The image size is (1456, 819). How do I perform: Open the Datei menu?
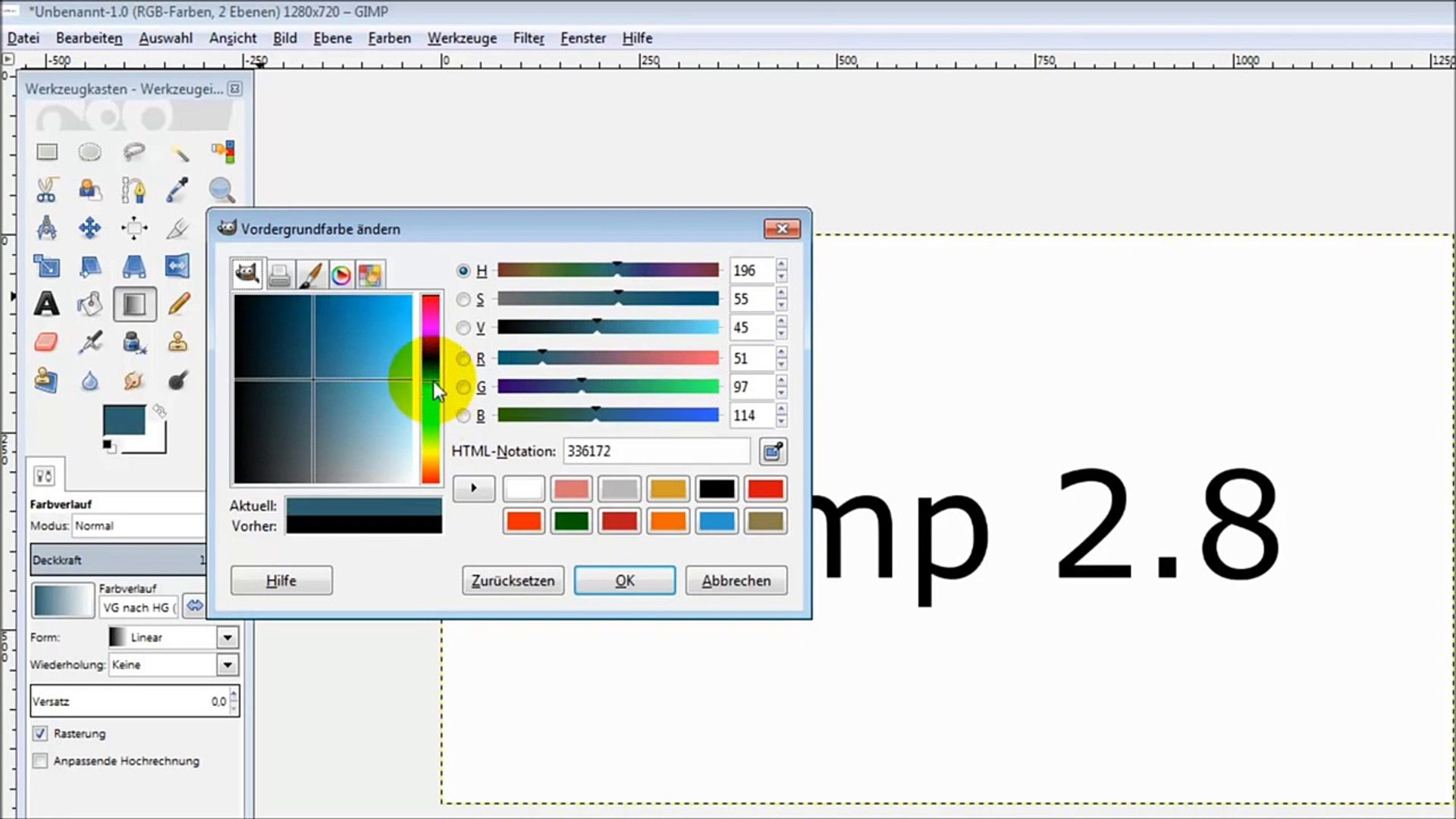point(24,38)
